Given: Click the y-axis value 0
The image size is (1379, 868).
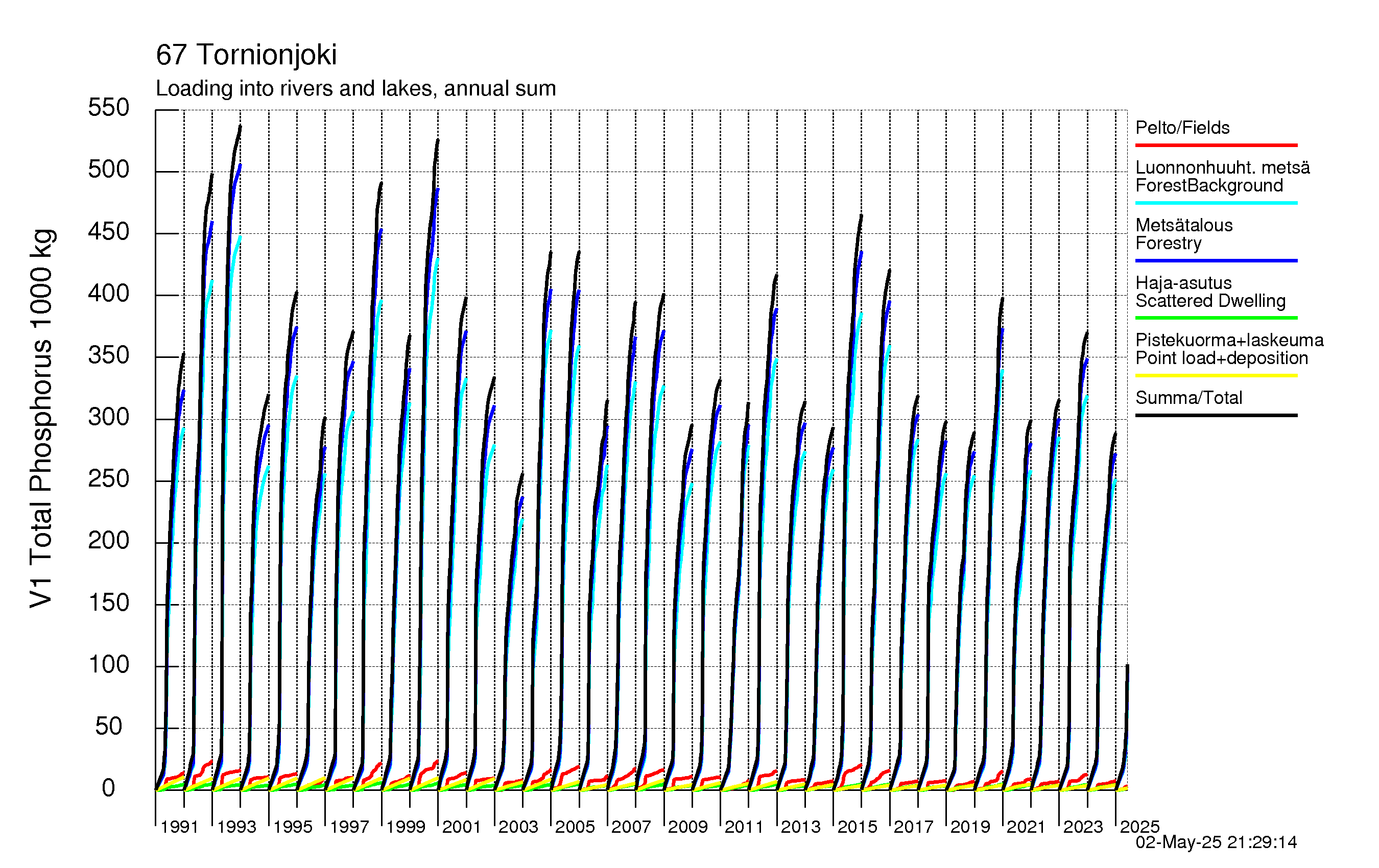Looking at the screenshot, I should coord(109,788).
